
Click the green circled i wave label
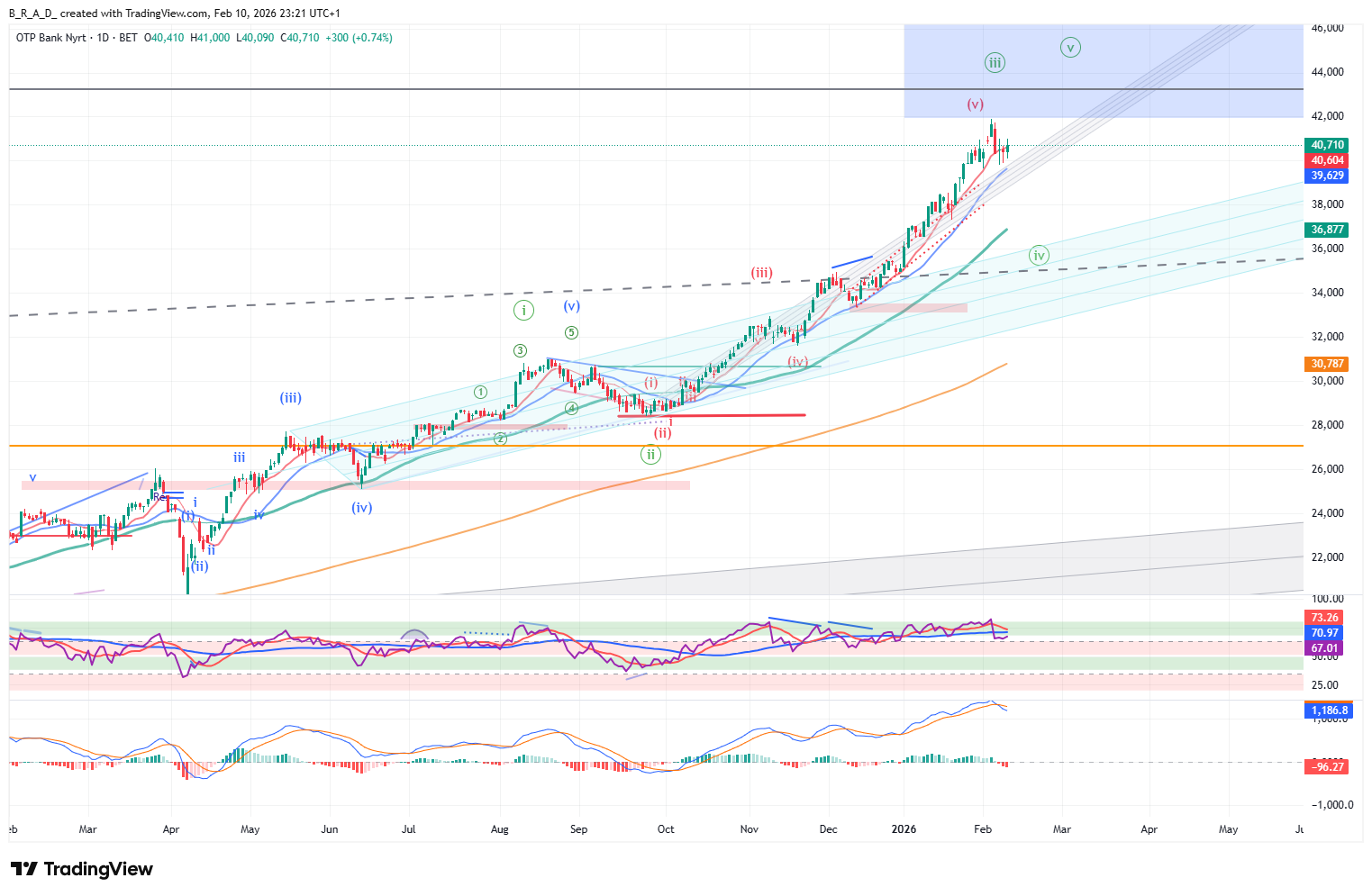pos(523,311)
